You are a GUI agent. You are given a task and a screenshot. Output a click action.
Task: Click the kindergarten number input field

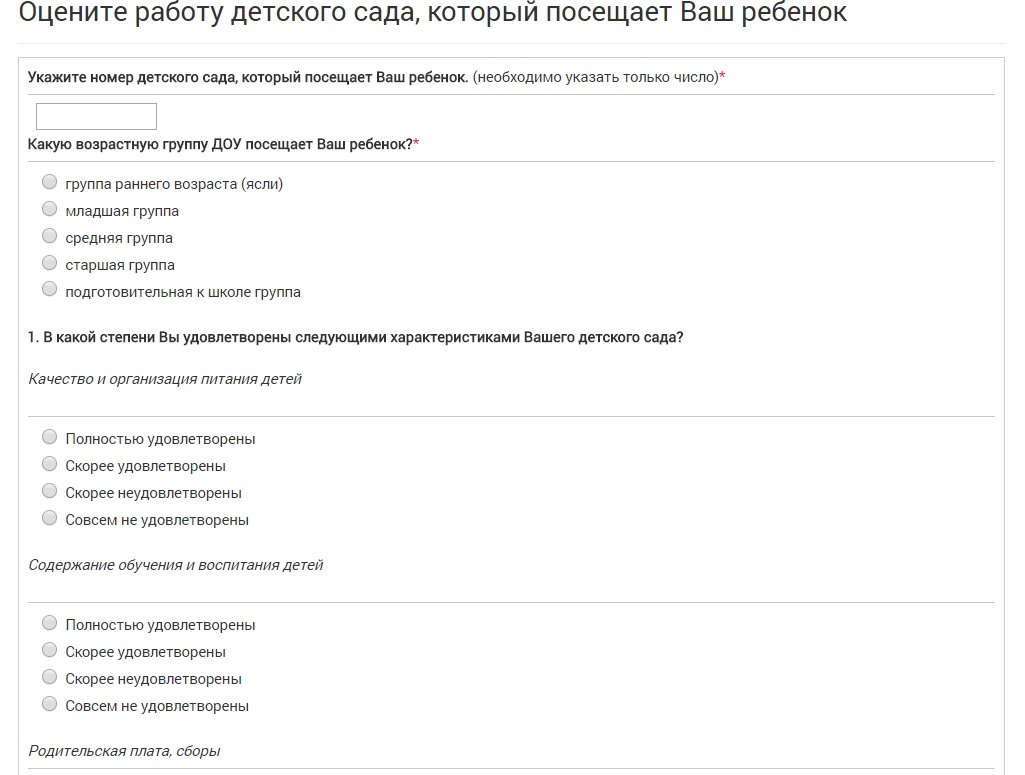(x=96, y=116)
